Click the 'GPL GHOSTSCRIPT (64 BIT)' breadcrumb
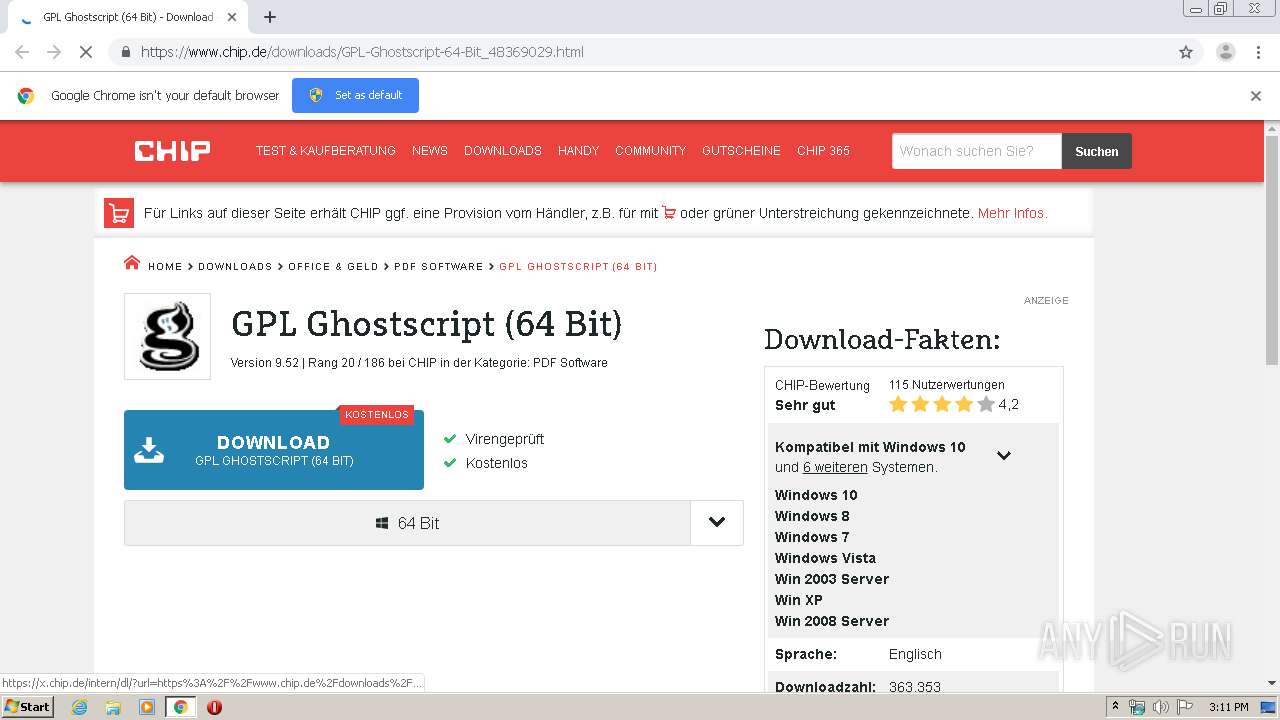 point(578,267)
